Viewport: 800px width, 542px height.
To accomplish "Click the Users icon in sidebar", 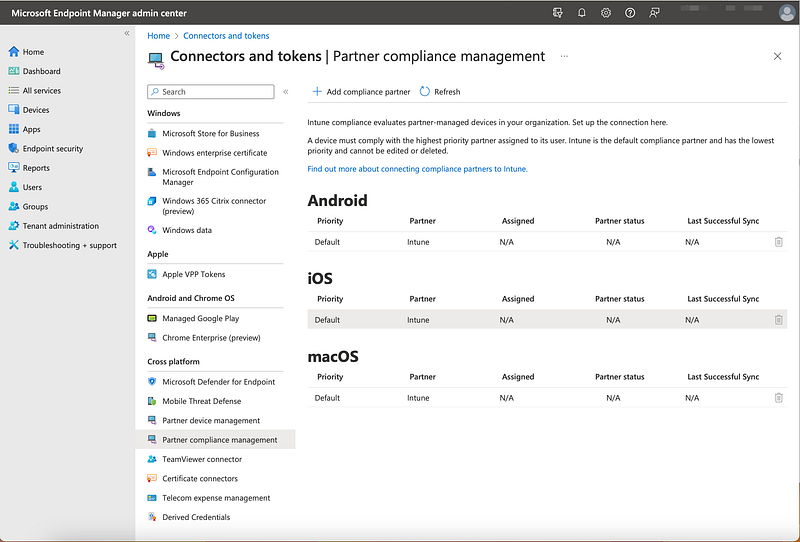I will [x=14, y=187].
